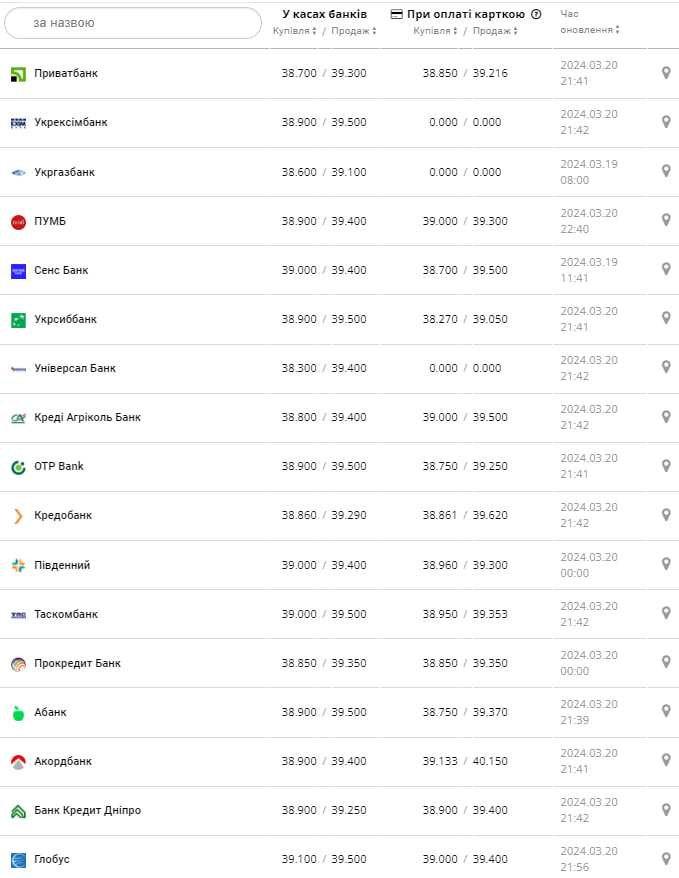Click the green apple Абанк logo
Image resolution: width=679 pixels, height=878 pixels.
point(18,713)
